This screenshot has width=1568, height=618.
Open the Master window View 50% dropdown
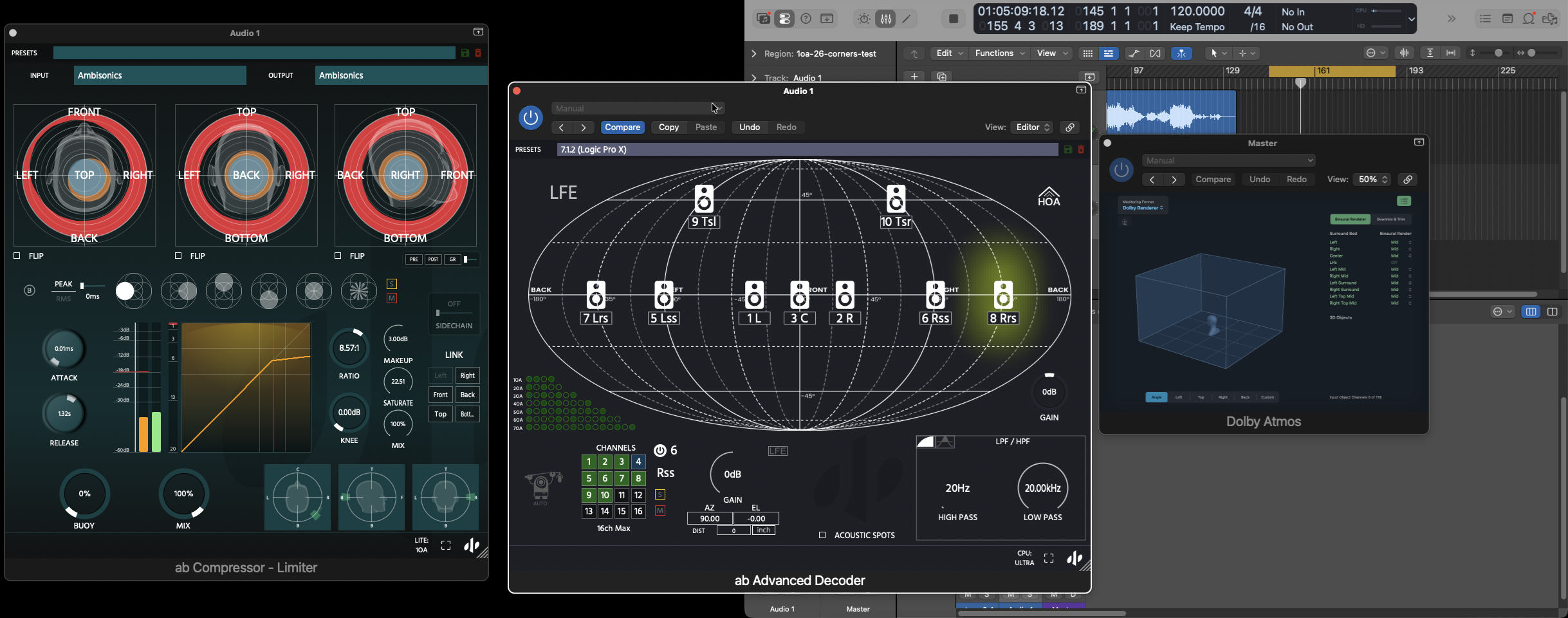1372,180
